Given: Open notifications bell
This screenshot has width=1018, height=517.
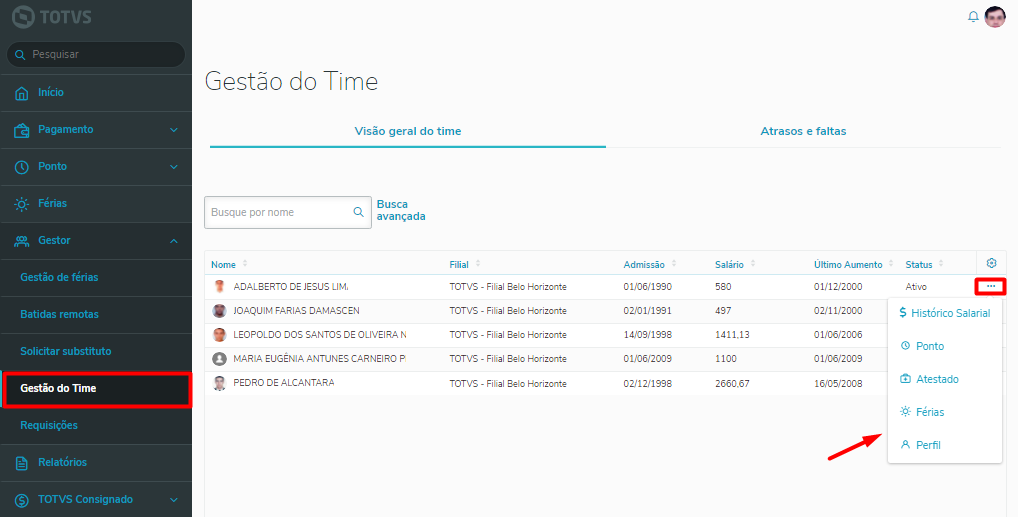Looking at the screenshot, I should [973, 17].
